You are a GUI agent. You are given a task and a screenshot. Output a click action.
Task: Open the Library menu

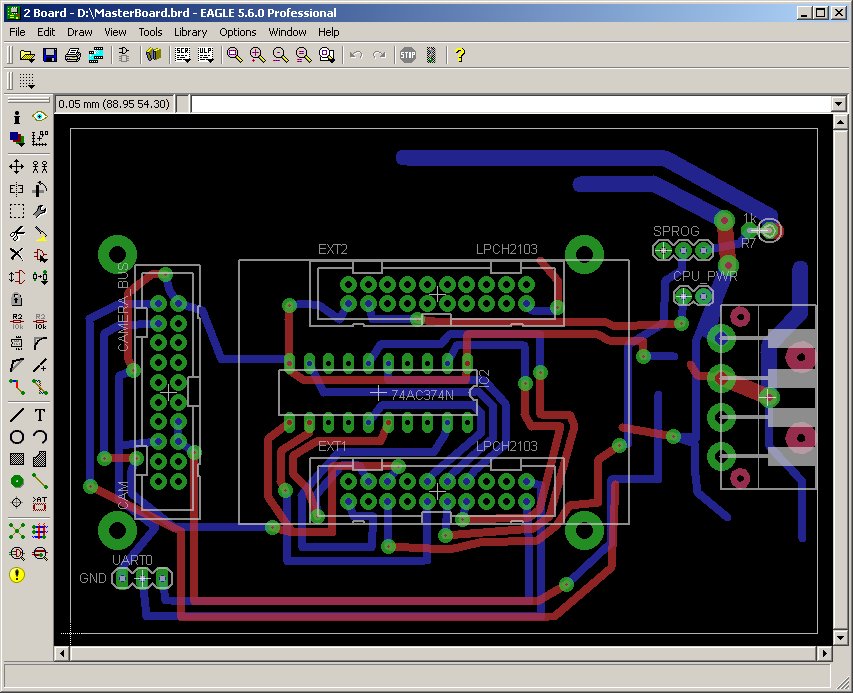click(x=190, y=32)
